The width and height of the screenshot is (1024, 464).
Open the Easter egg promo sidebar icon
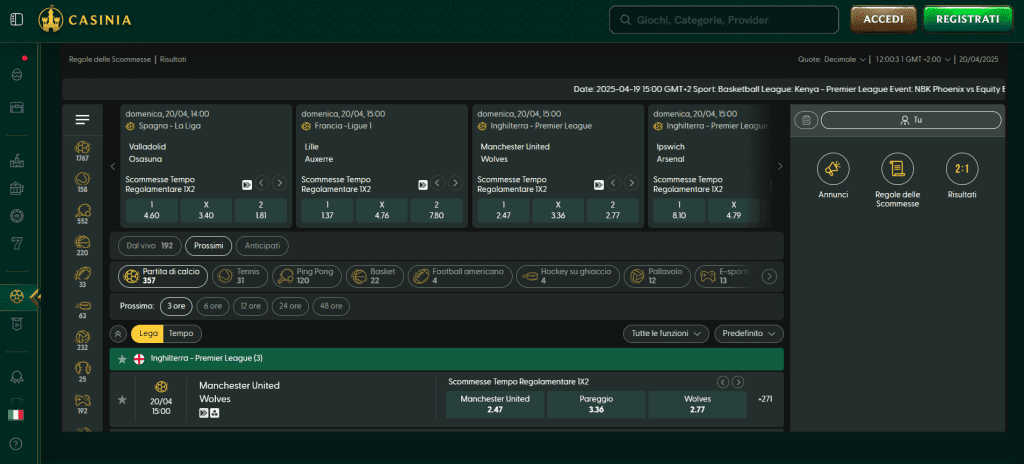pos(17,75)
